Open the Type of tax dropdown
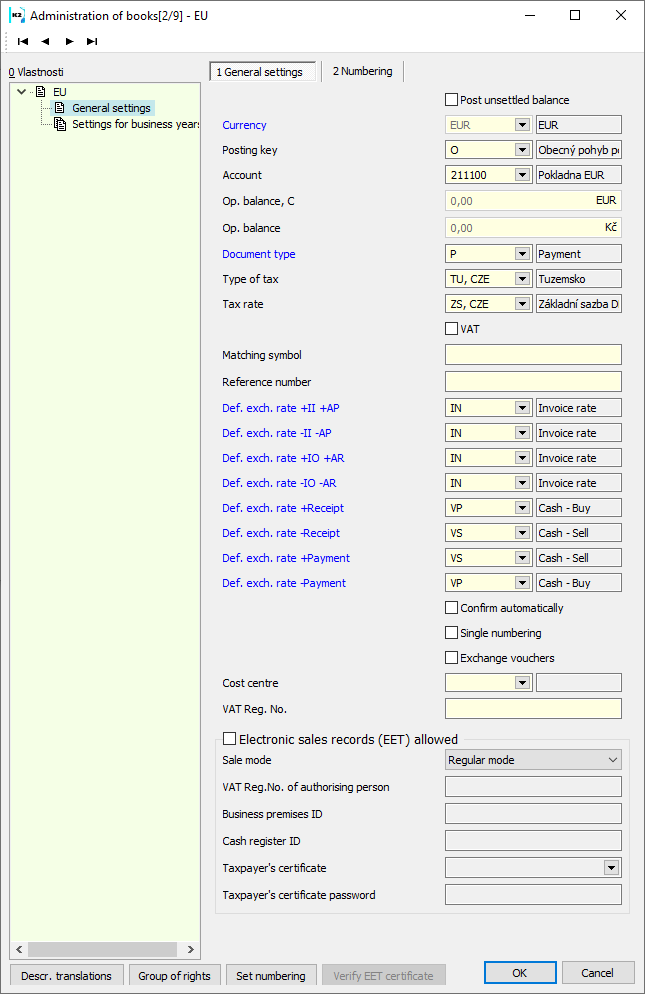 point(523,279)
